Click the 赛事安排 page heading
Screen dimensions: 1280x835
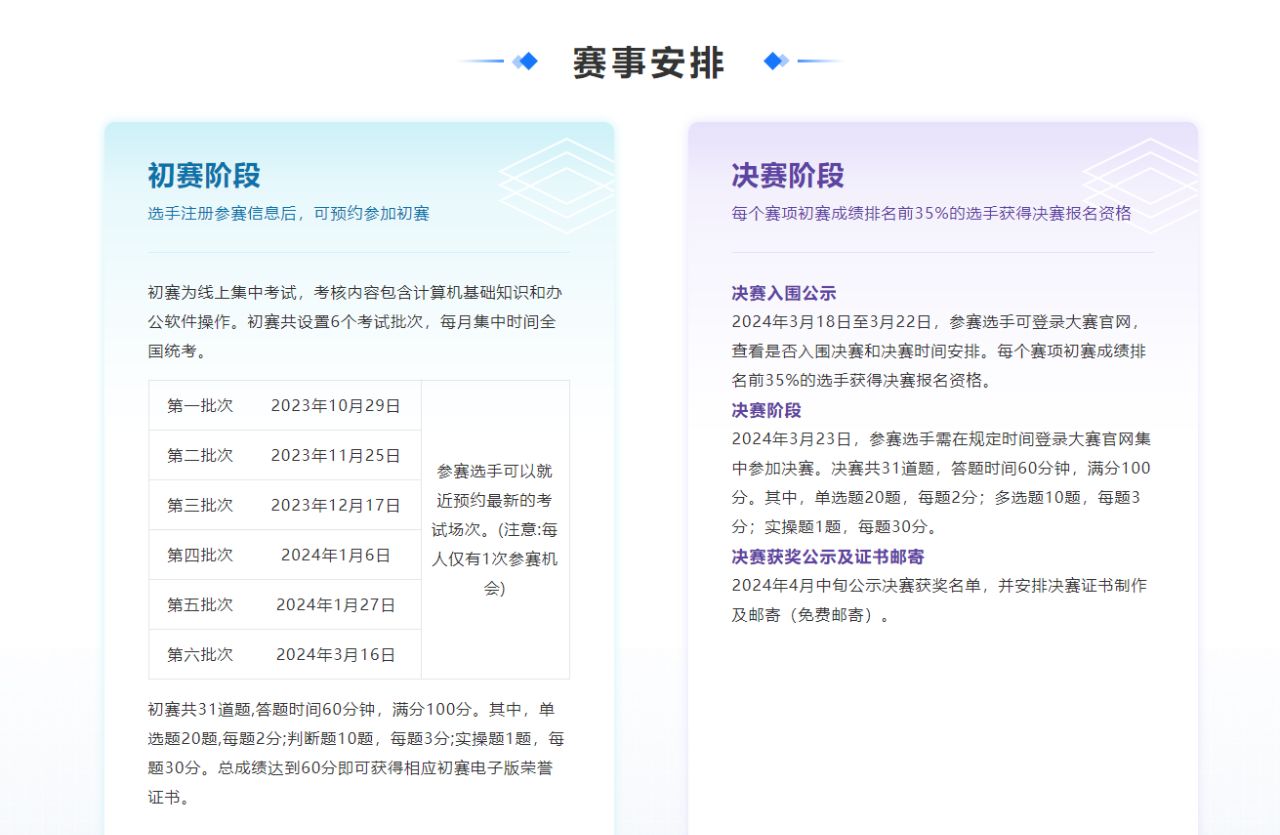click(648, 62)
